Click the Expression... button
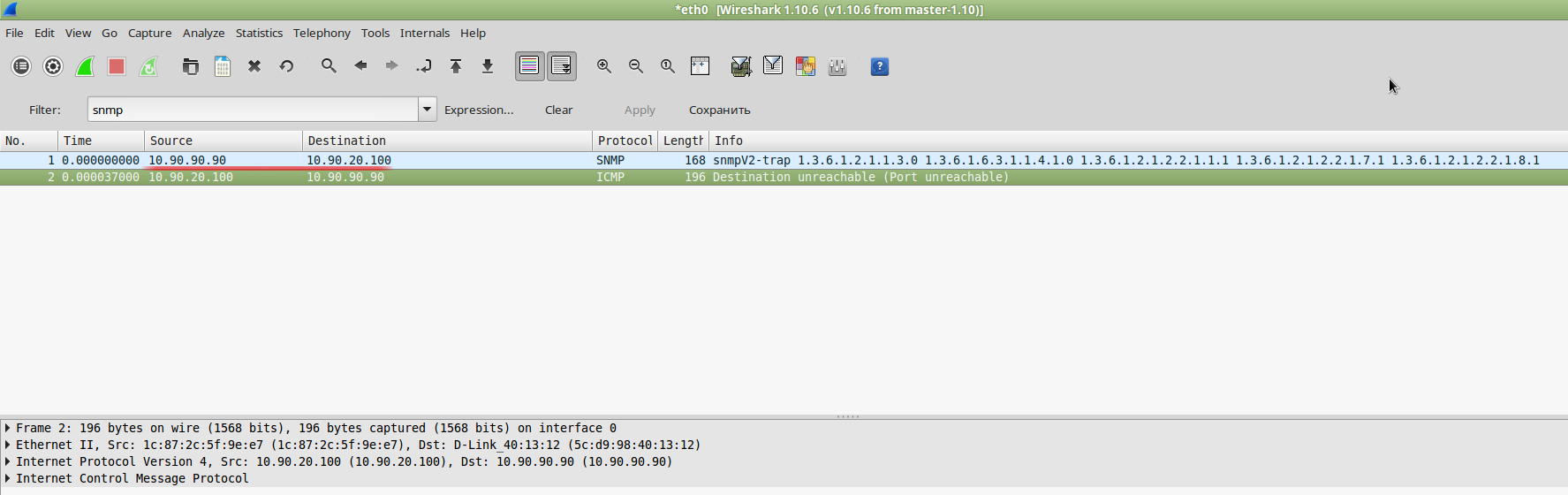Image resolution: width=1568 pixels, height=495 pixels. pyautogui.click(x=479, y=110)
